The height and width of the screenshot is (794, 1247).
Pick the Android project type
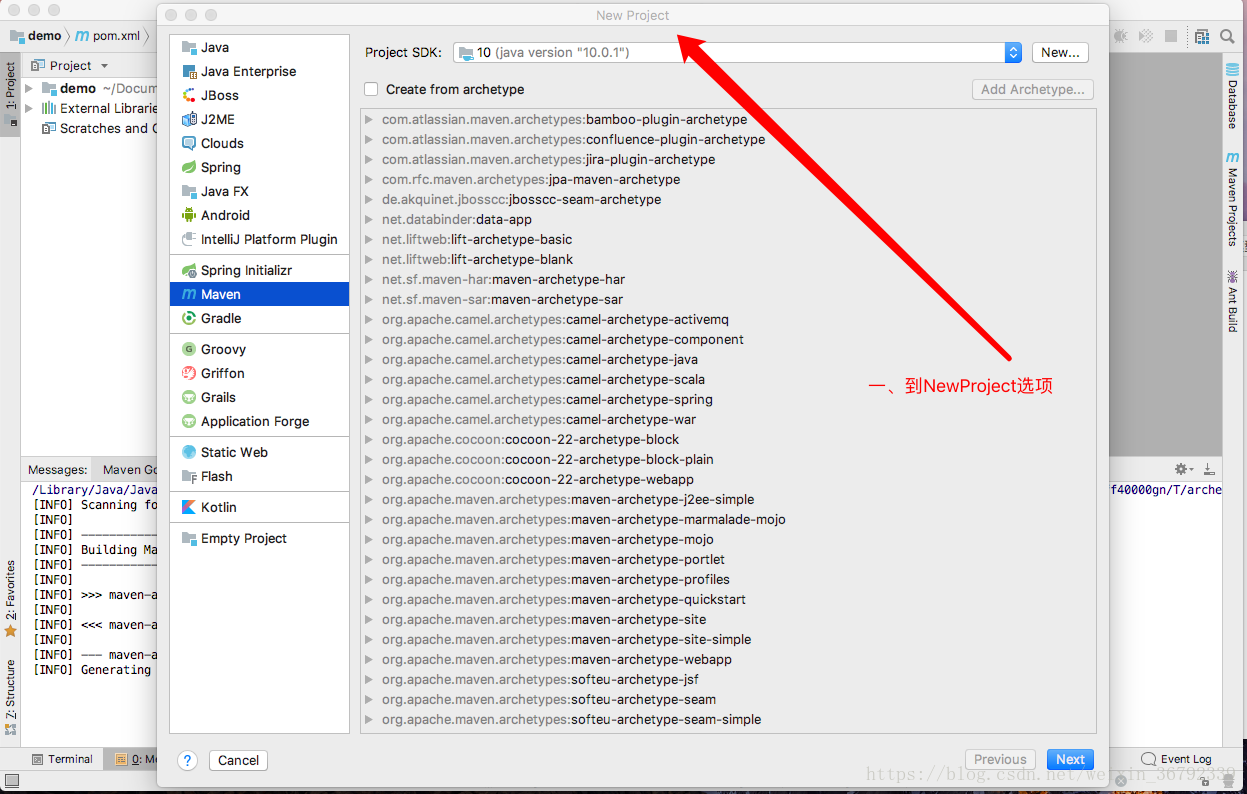(259, 215)
